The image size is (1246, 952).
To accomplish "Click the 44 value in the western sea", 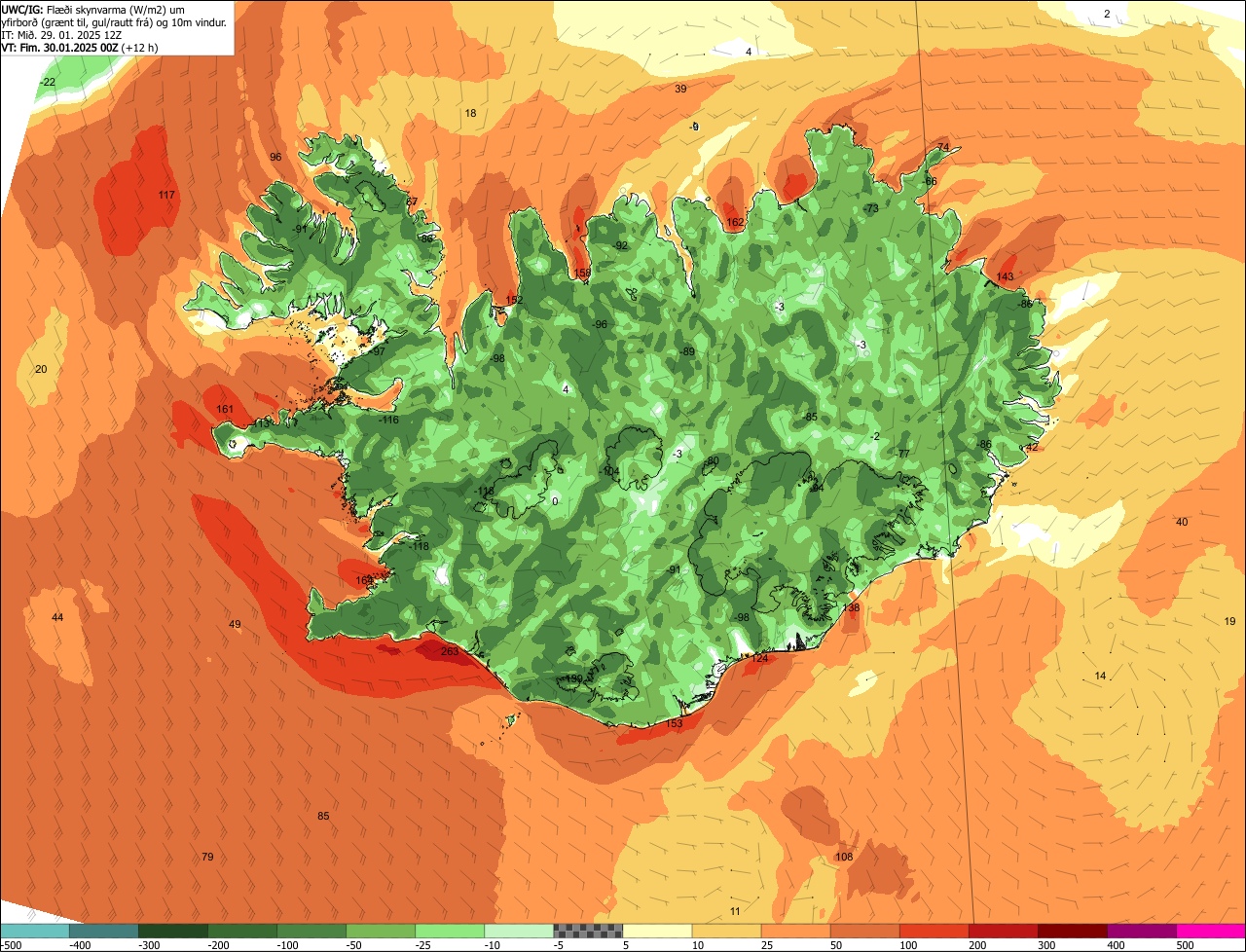I will (x=57, y=618).
